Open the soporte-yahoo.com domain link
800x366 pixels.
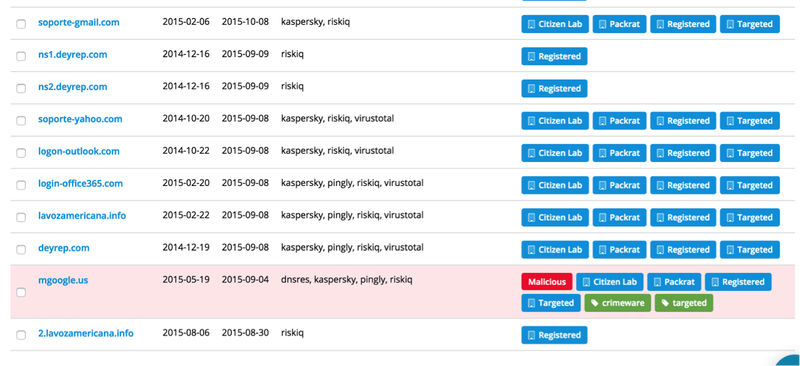tap(80, 119)
